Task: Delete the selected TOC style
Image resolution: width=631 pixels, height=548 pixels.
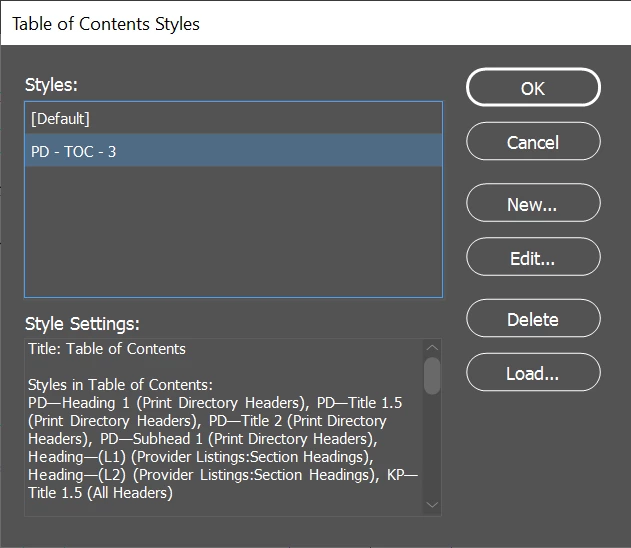Action: [533, 319]
